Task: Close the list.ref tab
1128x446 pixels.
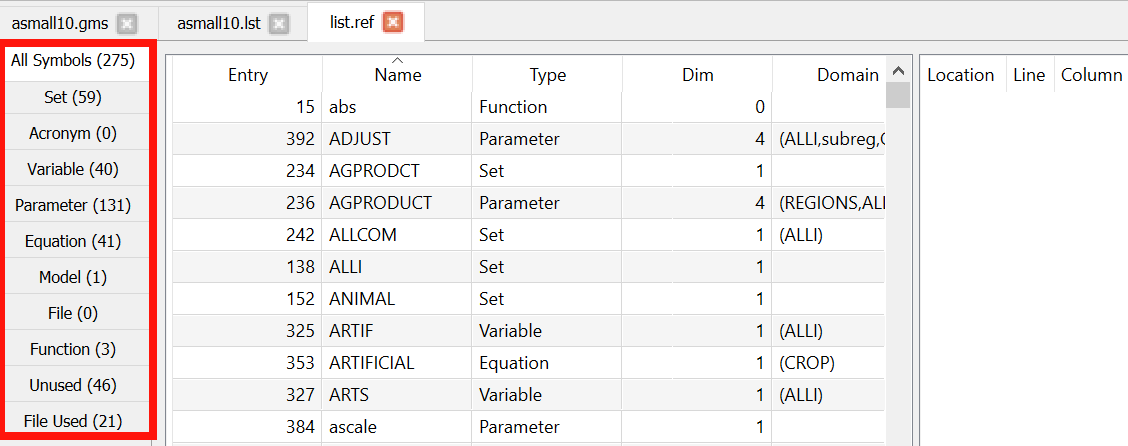Action: (394, 22)
